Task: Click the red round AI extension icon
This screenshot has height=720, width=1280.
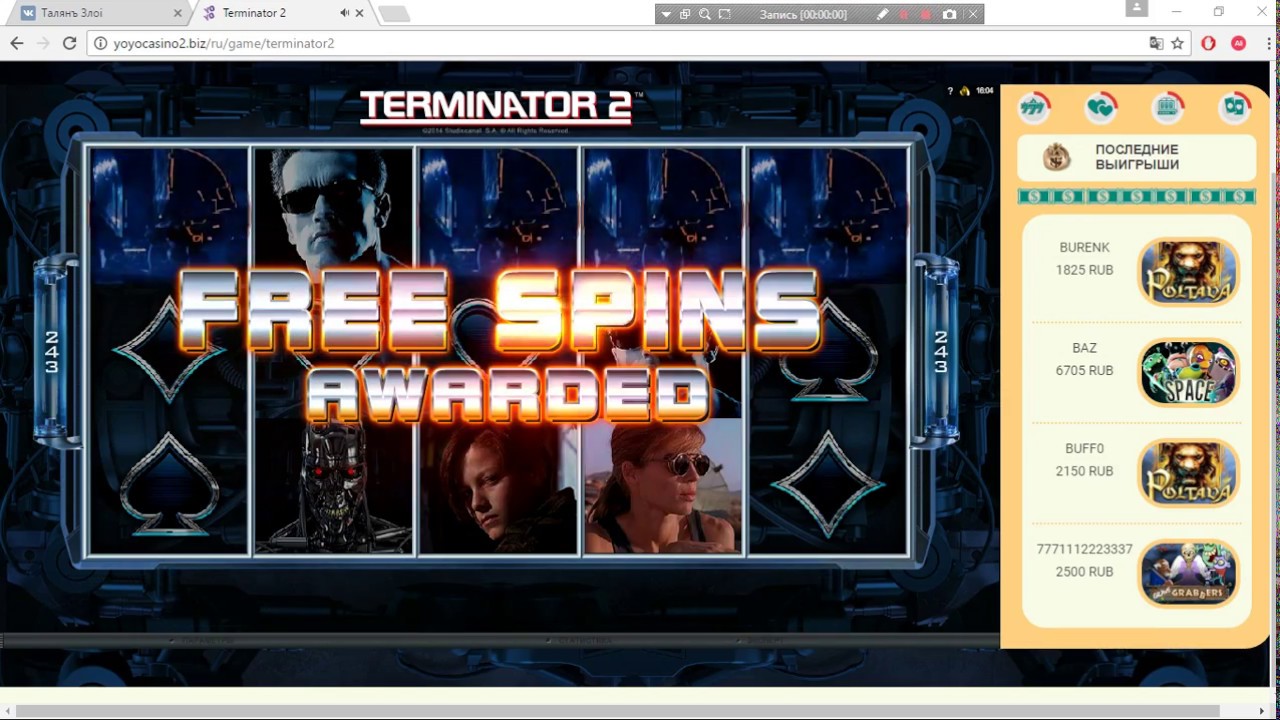Action: click(x=1238, y=43)
